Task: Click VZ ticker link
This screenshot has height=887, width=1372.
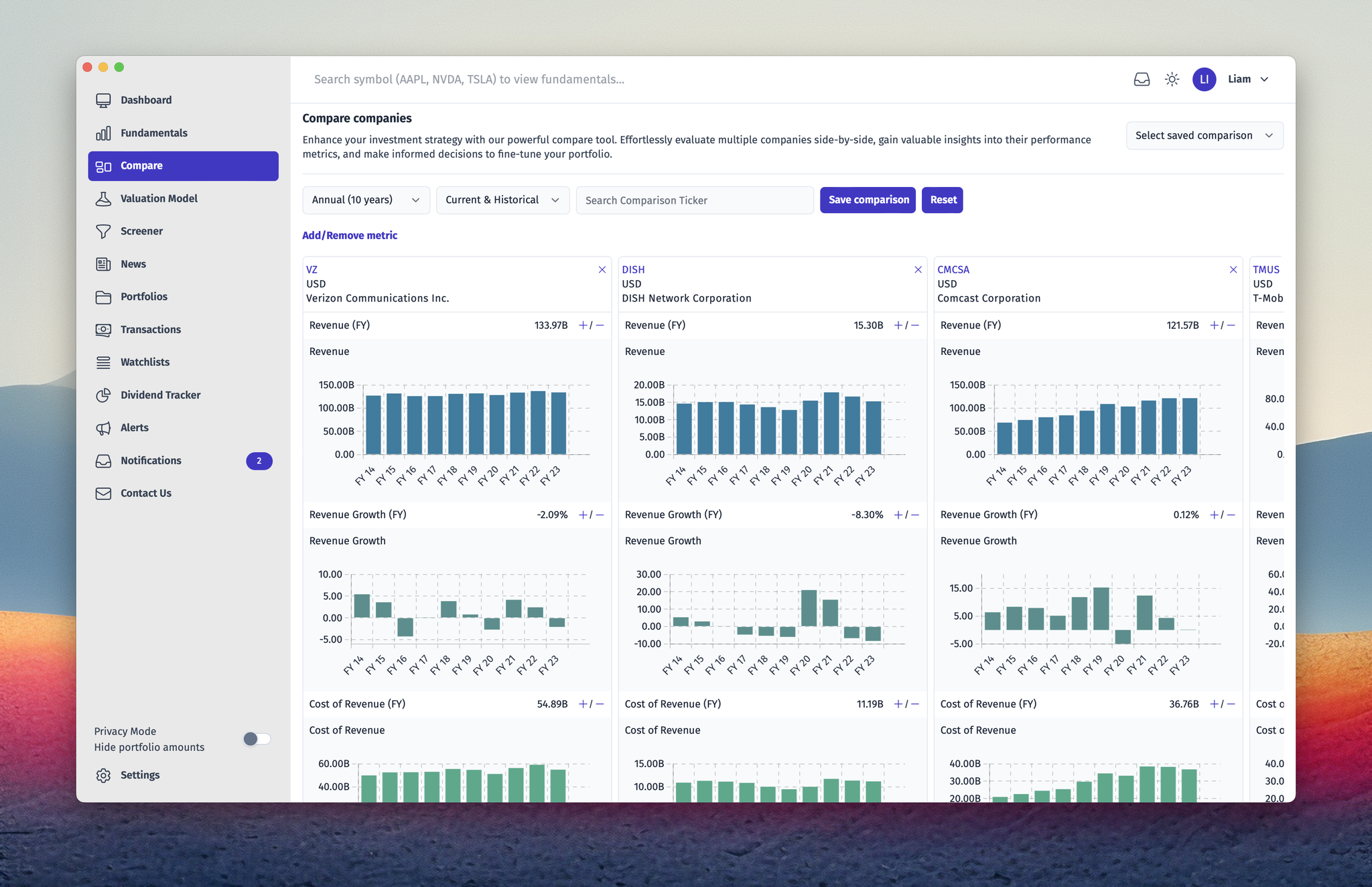Action: (312, 270)
